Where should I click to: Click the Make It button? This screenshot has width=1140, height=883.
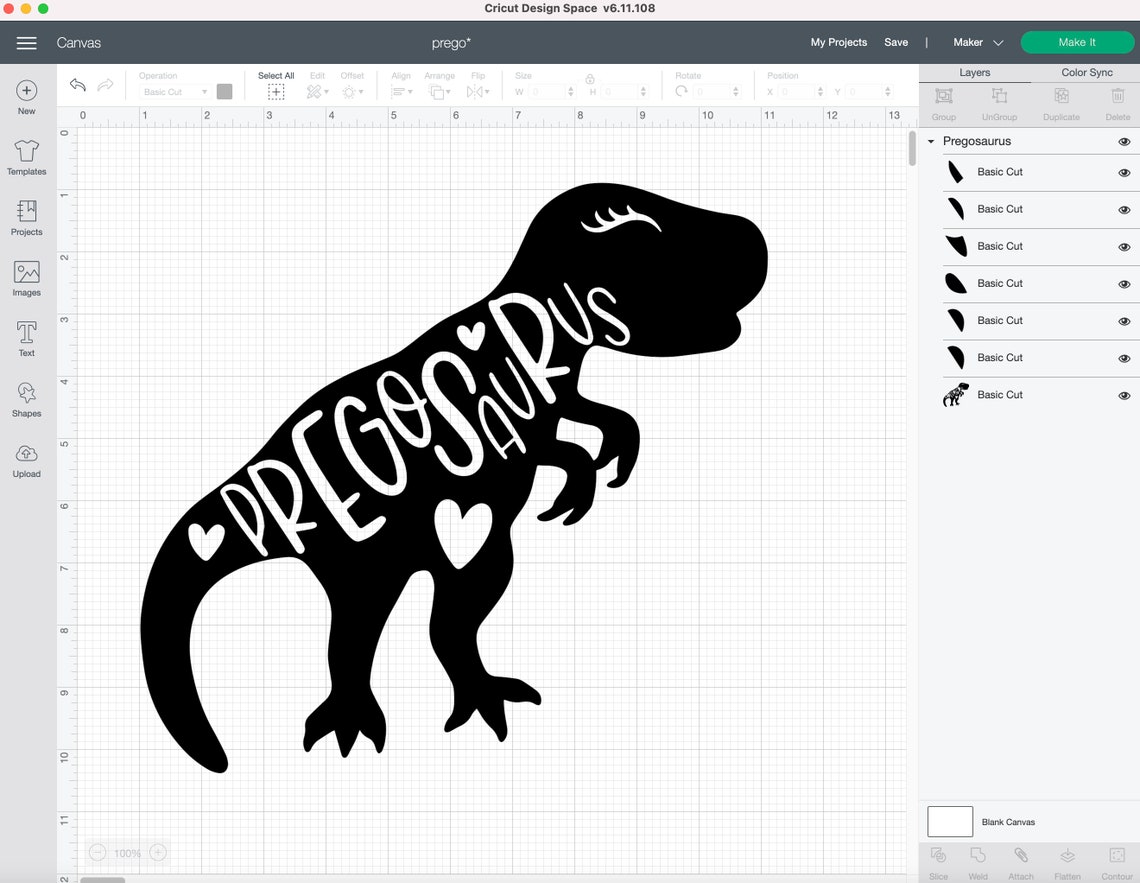[1077, 42]
